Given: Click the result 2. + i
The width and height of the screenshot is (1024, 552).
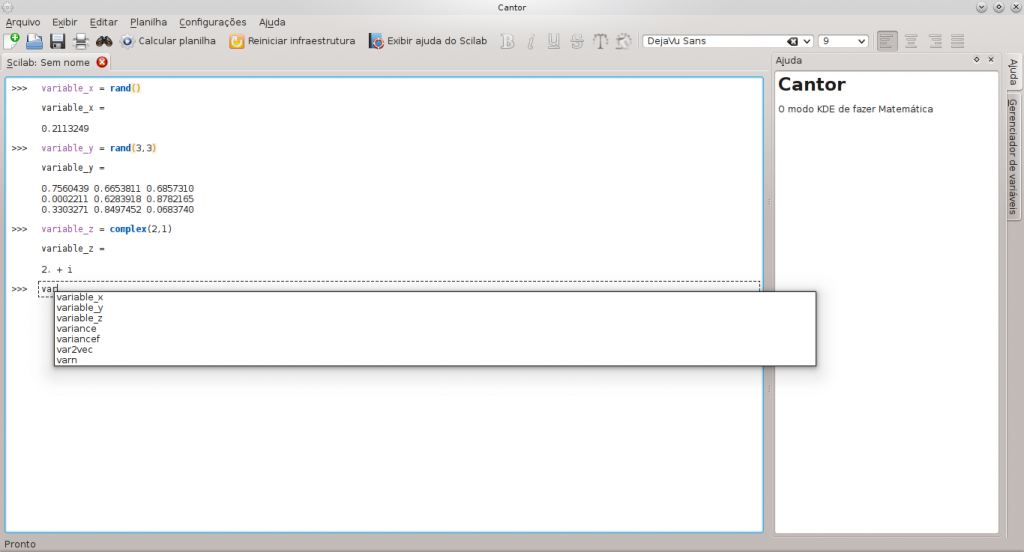Looking at the screenshot, I should (x=57, y=269).
